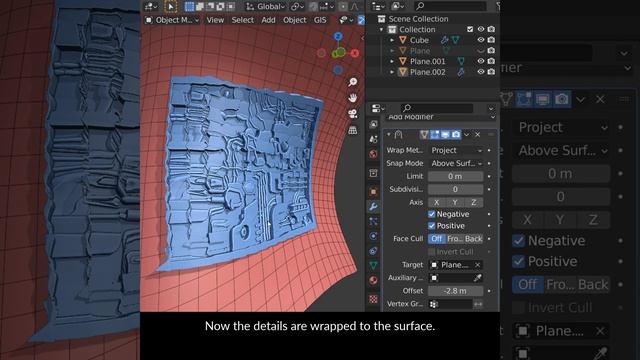Hide Cube using its eye icon
Screen dimensions: 640x360
click(481, 40)
